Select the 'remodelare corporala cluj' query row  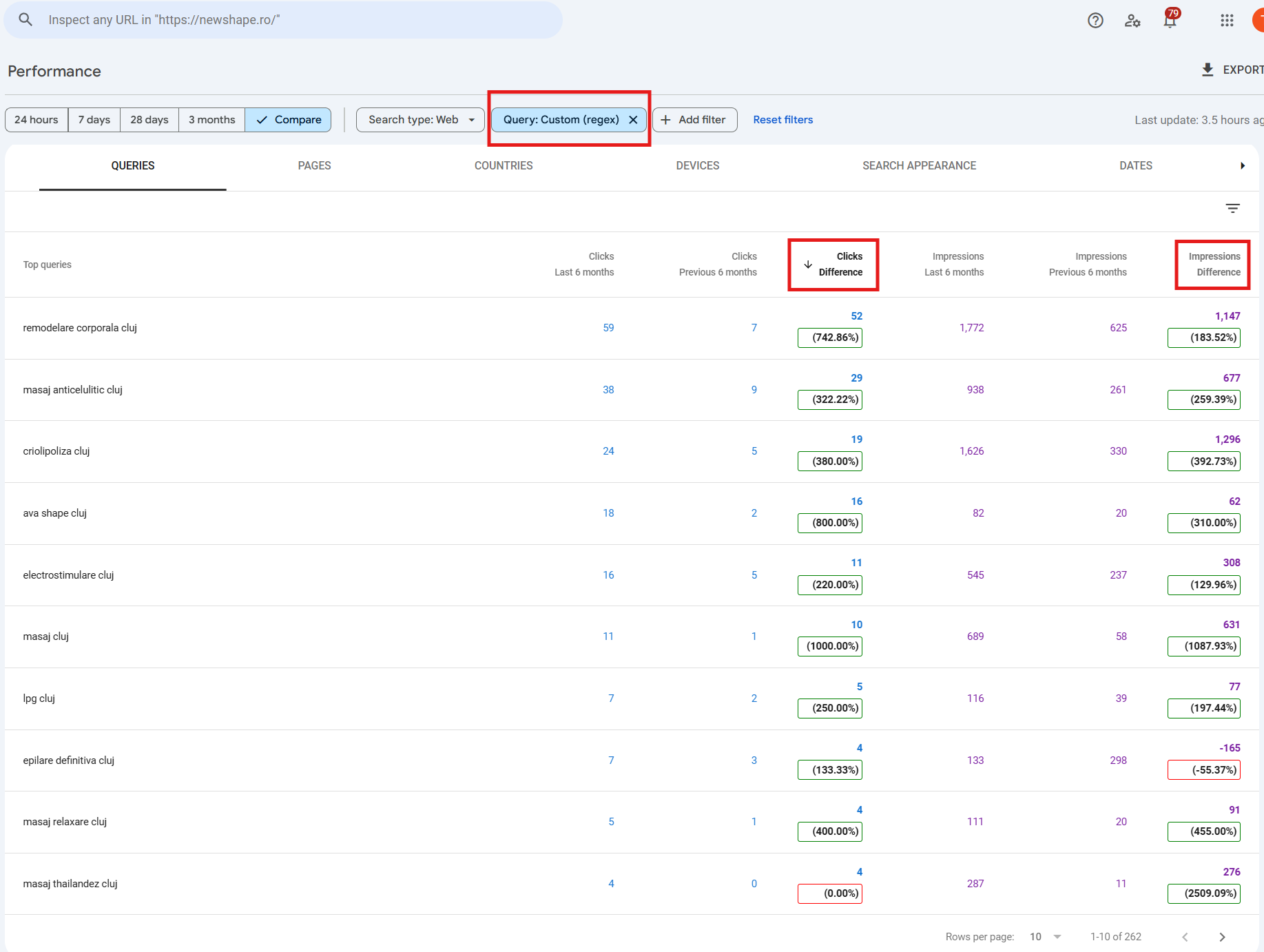coord(632,328)
